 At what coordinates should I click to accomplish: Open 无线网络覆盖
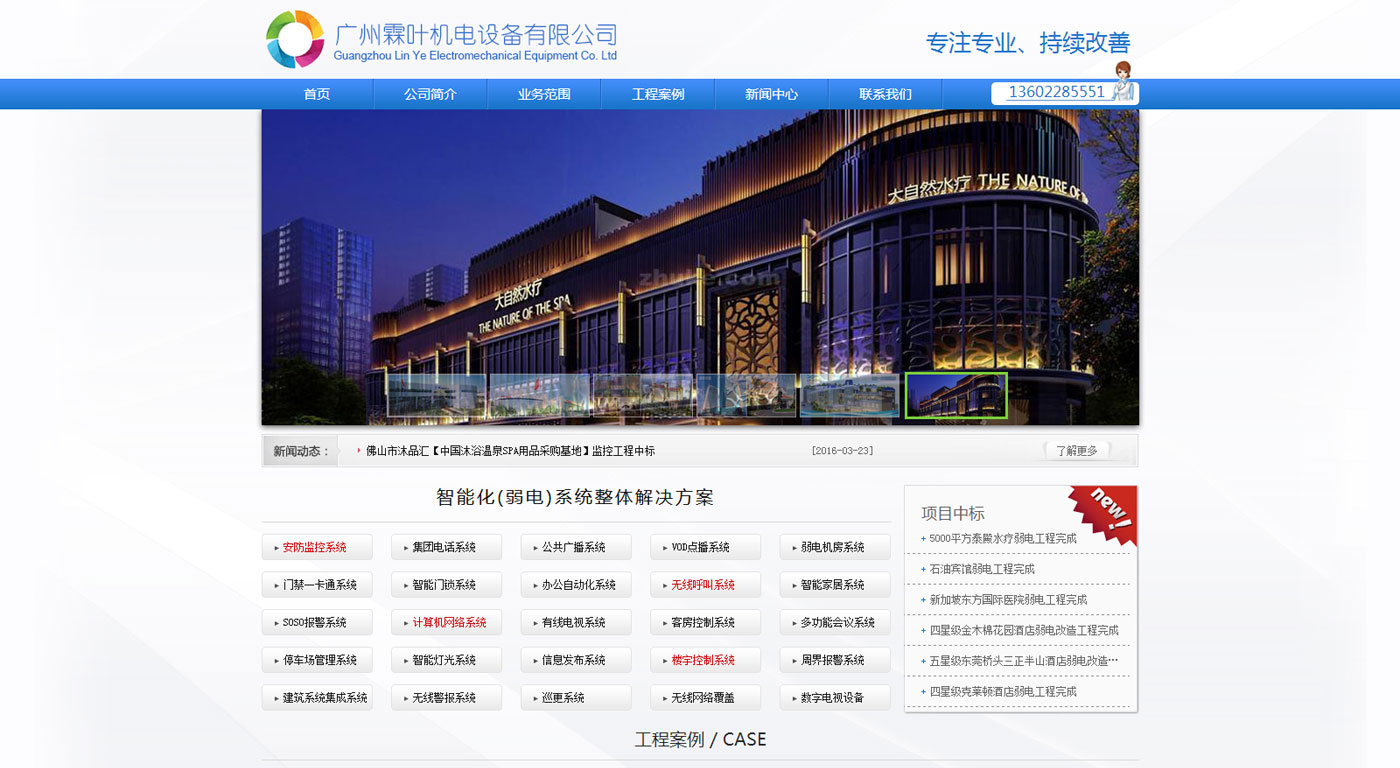(705, 698)
